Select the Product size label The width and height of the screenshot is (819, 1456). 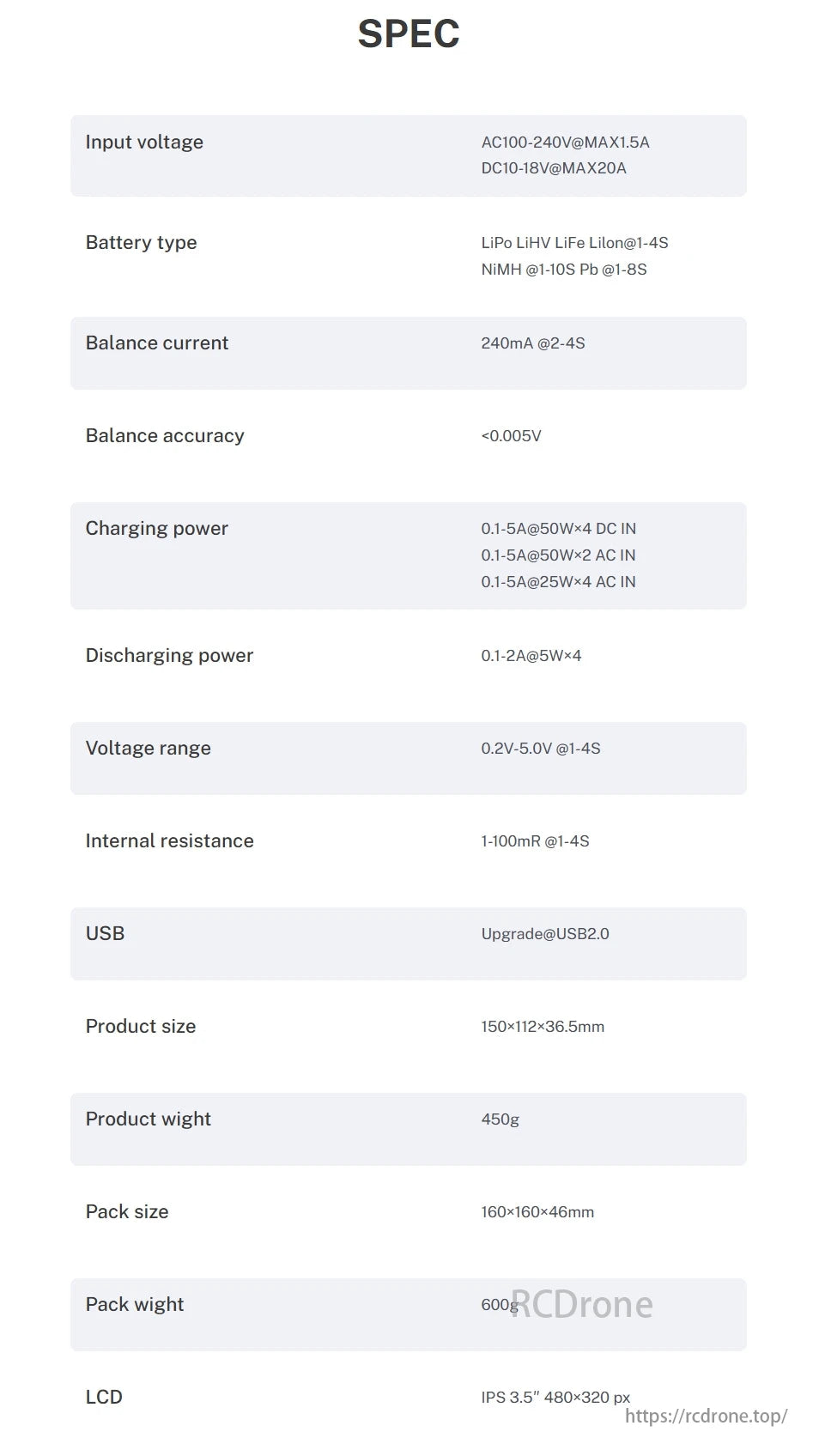(x=140, y=1026)
